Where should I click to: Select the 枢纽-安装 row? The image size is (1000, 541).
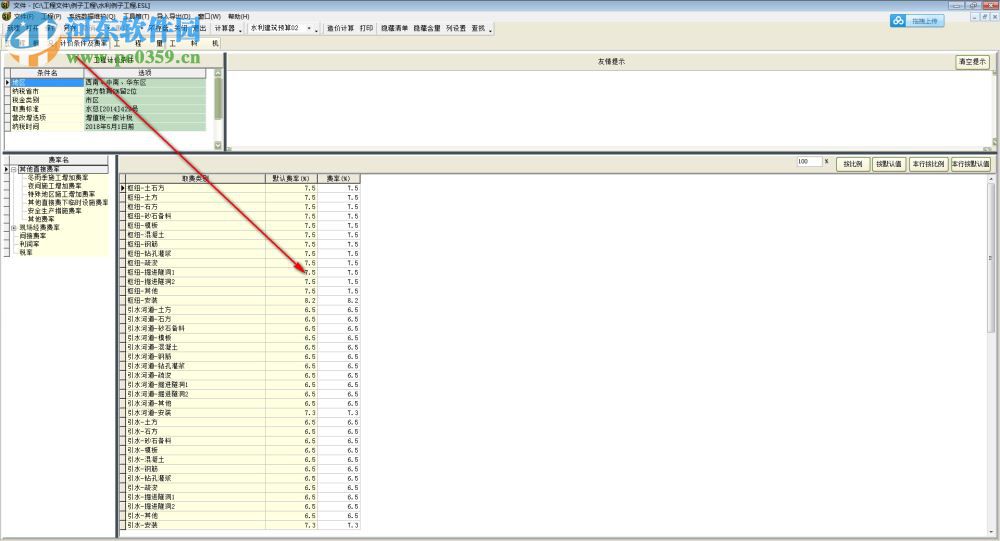pos(242,300)
